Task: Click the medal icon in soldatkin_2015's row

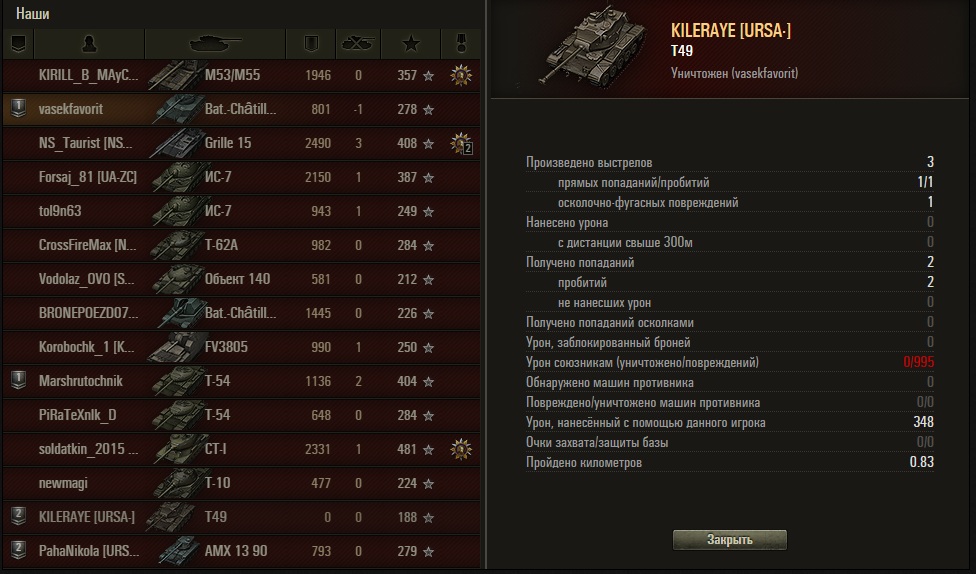Action: tap(460, 449)
